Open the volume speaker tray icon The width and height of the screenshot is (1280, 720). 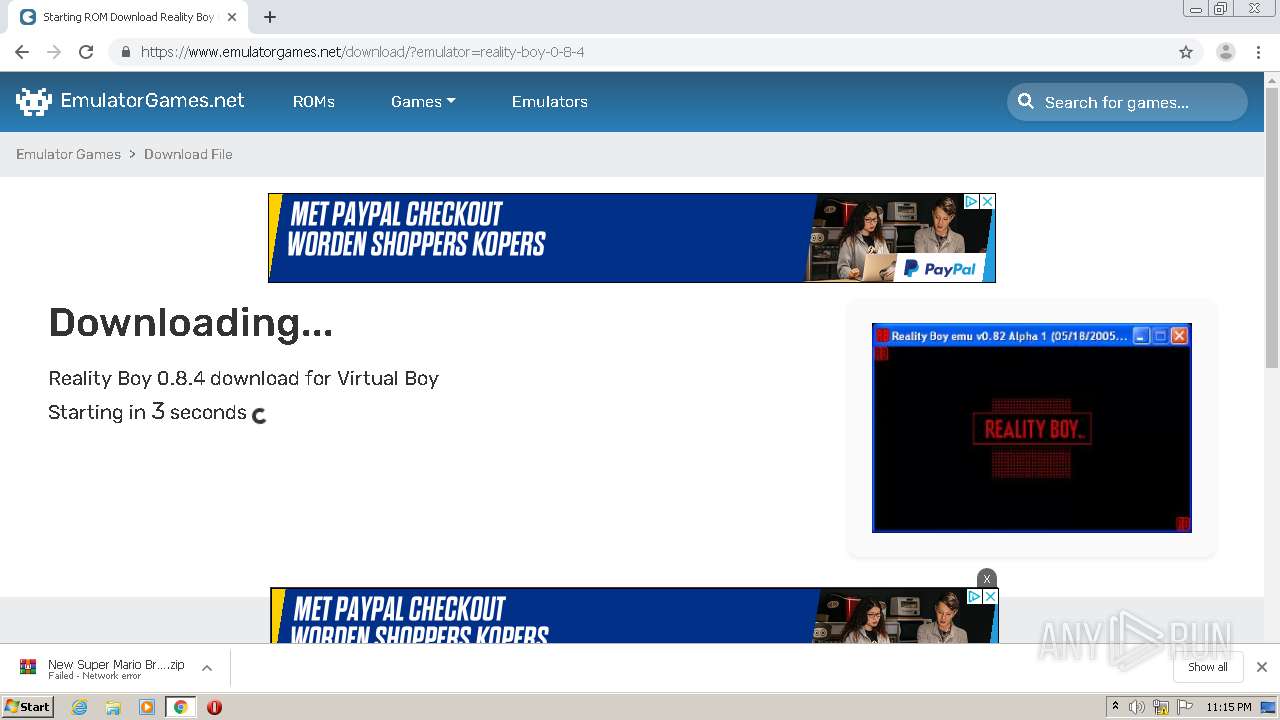(1137, 707)
